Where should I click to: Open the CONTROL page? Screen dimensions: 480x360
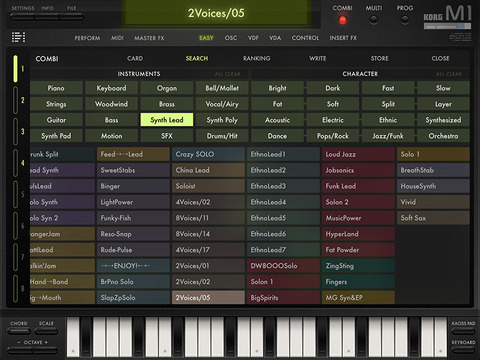(305, 38)
